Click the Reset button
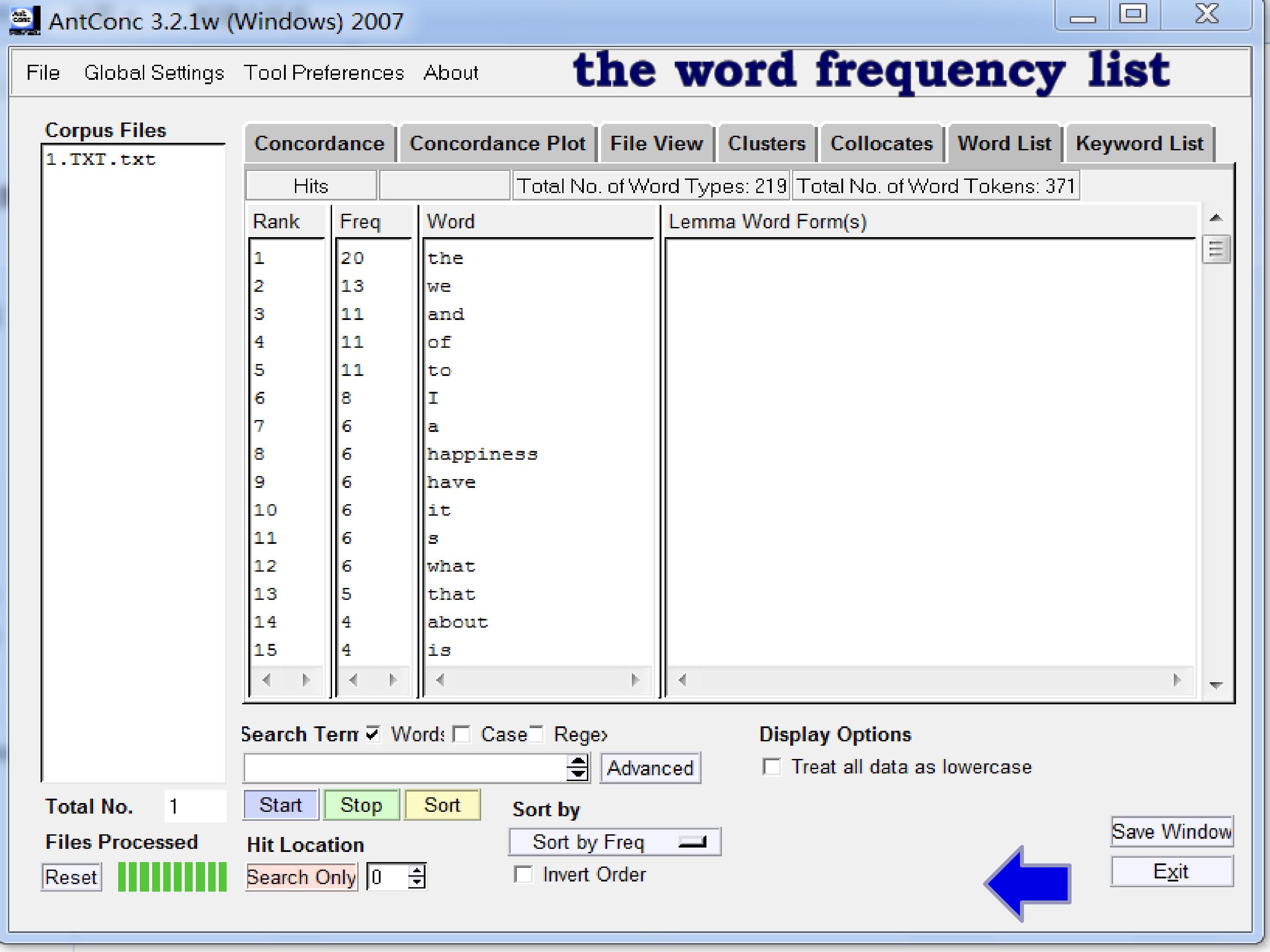The width and height of the screenshot is (1270, 952). click(x=71, y=877)
